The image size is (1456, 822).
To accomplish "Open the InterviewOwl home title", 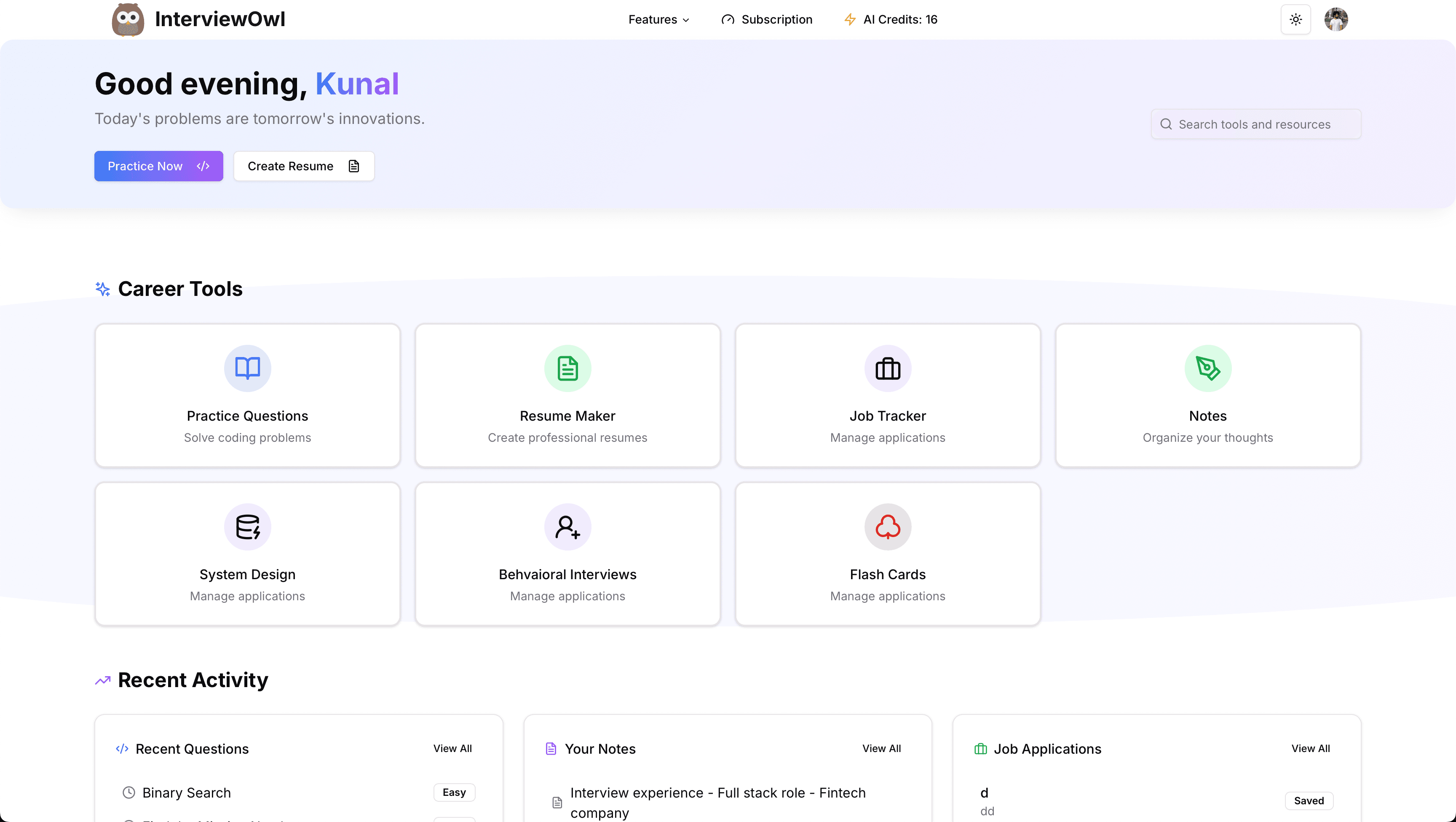I will click(x=220, y=19).
